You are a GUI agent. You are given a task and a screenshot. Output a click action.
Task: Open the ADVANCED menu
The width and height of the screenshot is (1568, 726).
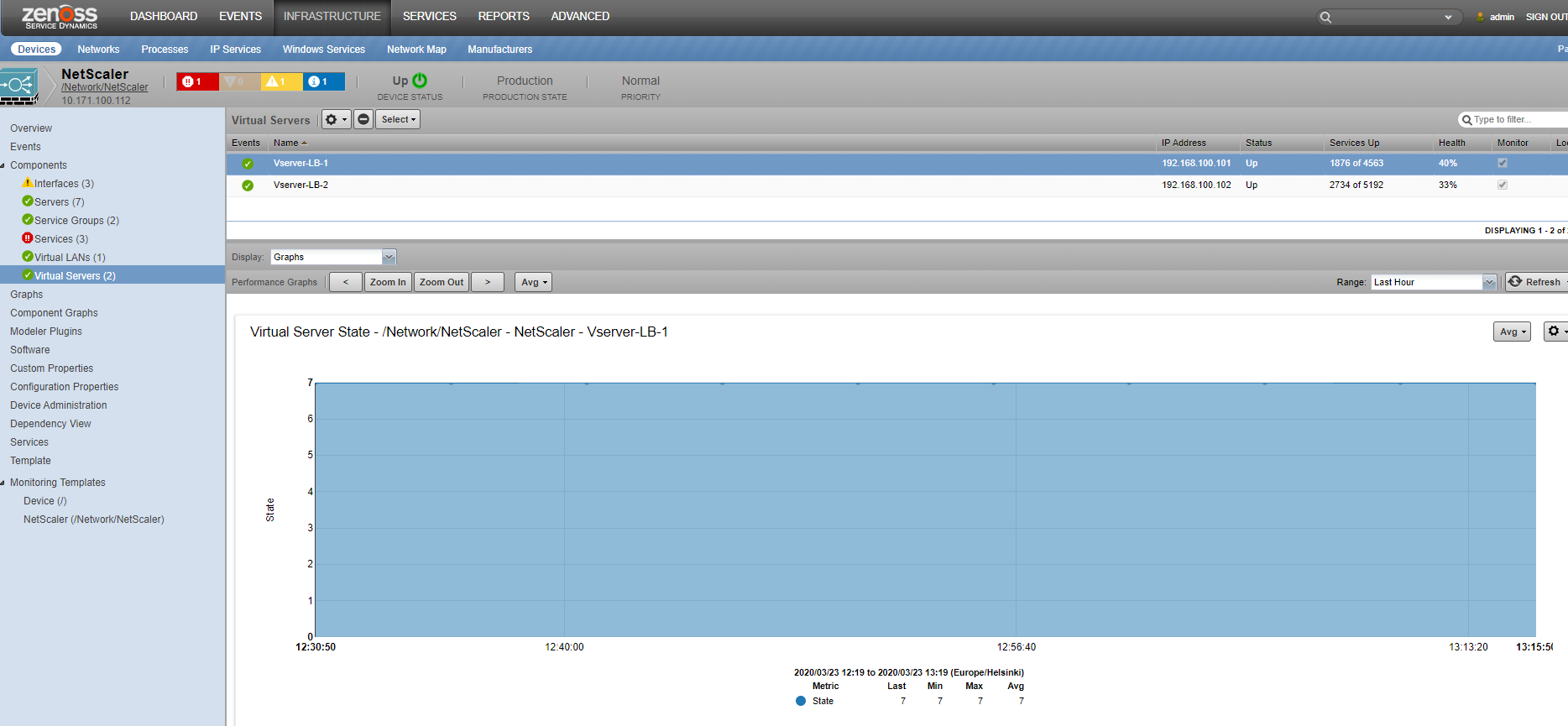coord(580,16)
